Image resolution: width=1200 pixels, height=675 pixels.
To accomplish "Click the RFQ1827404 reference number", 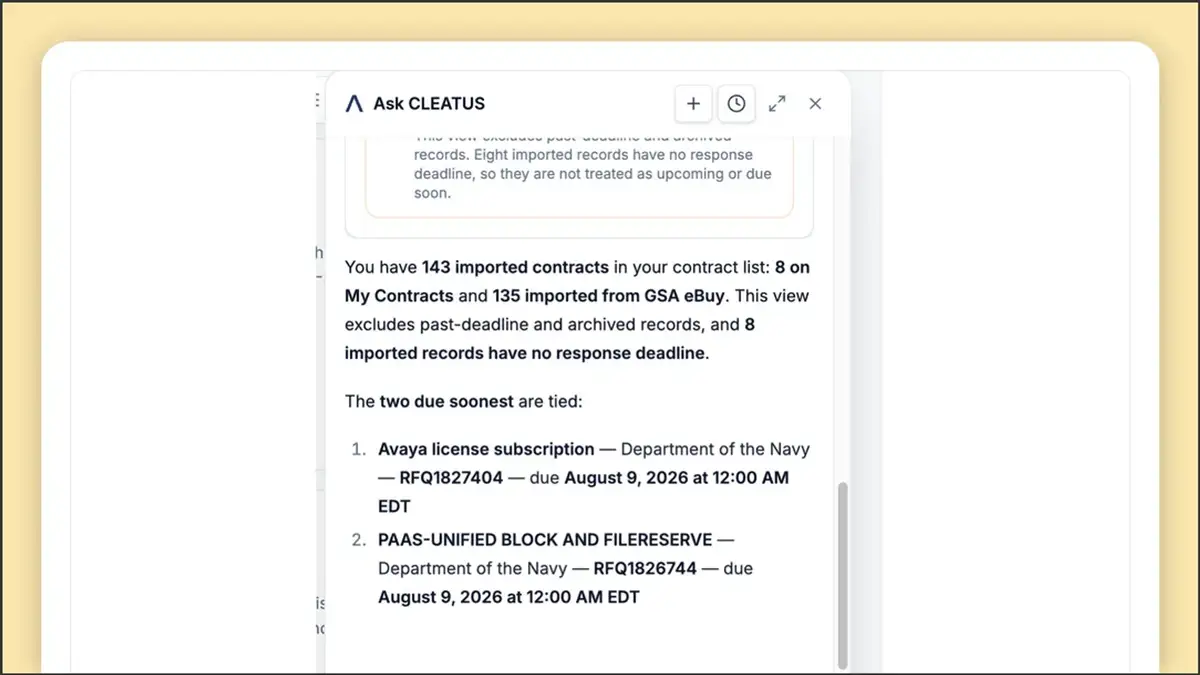I will coord(451,478).
